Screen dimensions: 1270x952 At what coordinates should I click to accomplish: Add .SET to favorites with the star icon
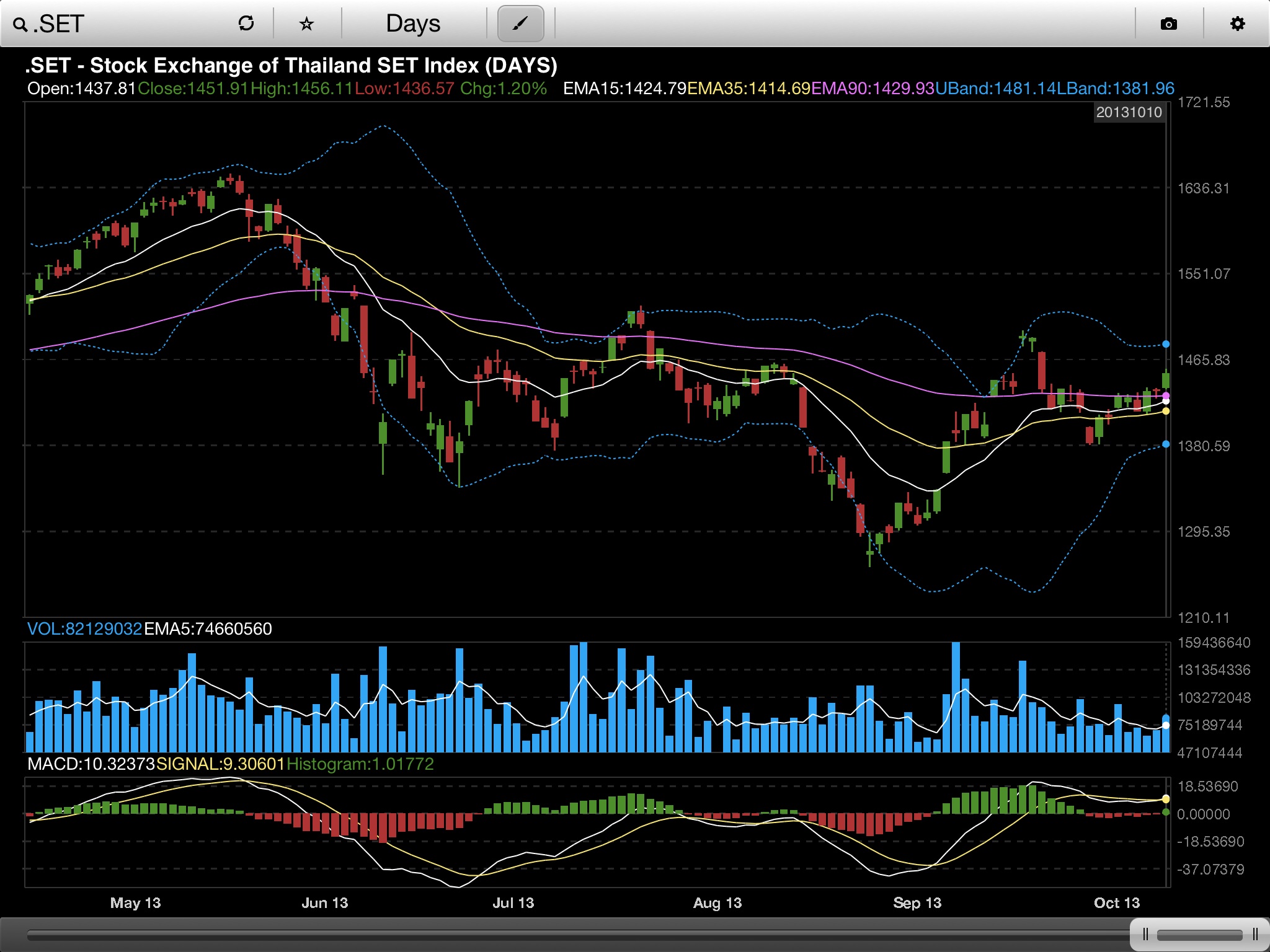[x=306, y=24]
